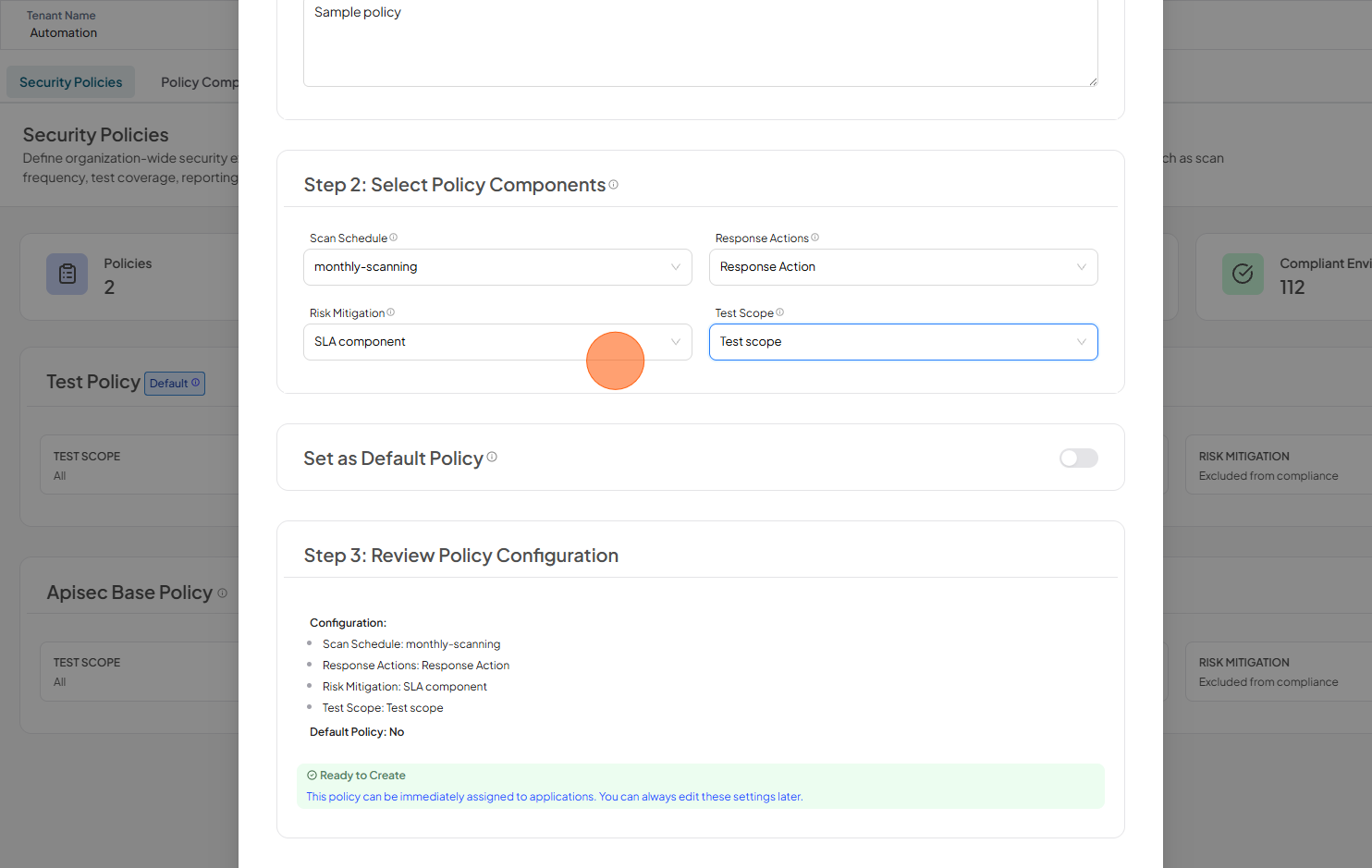The height and width of the screenshot is (868, 1372).
Task: Click info icon beside Apisec Base Policy
Action: coord(222,593)
